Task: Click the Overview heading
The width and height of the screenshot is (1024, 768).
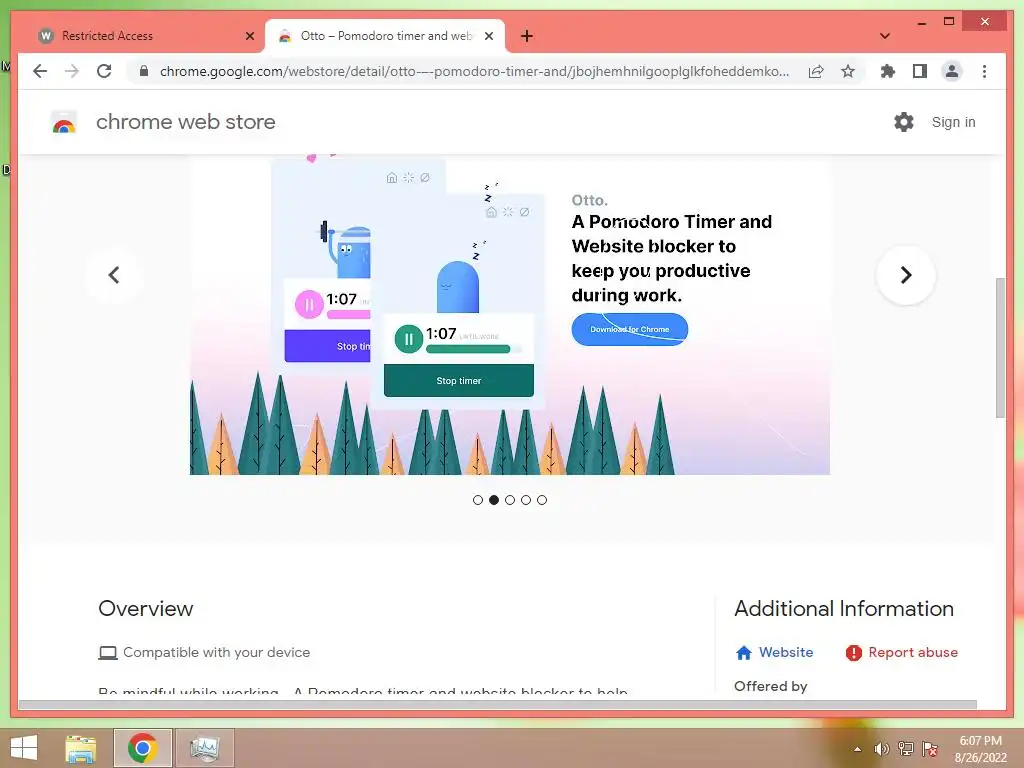Action: (x=146, y=609)
